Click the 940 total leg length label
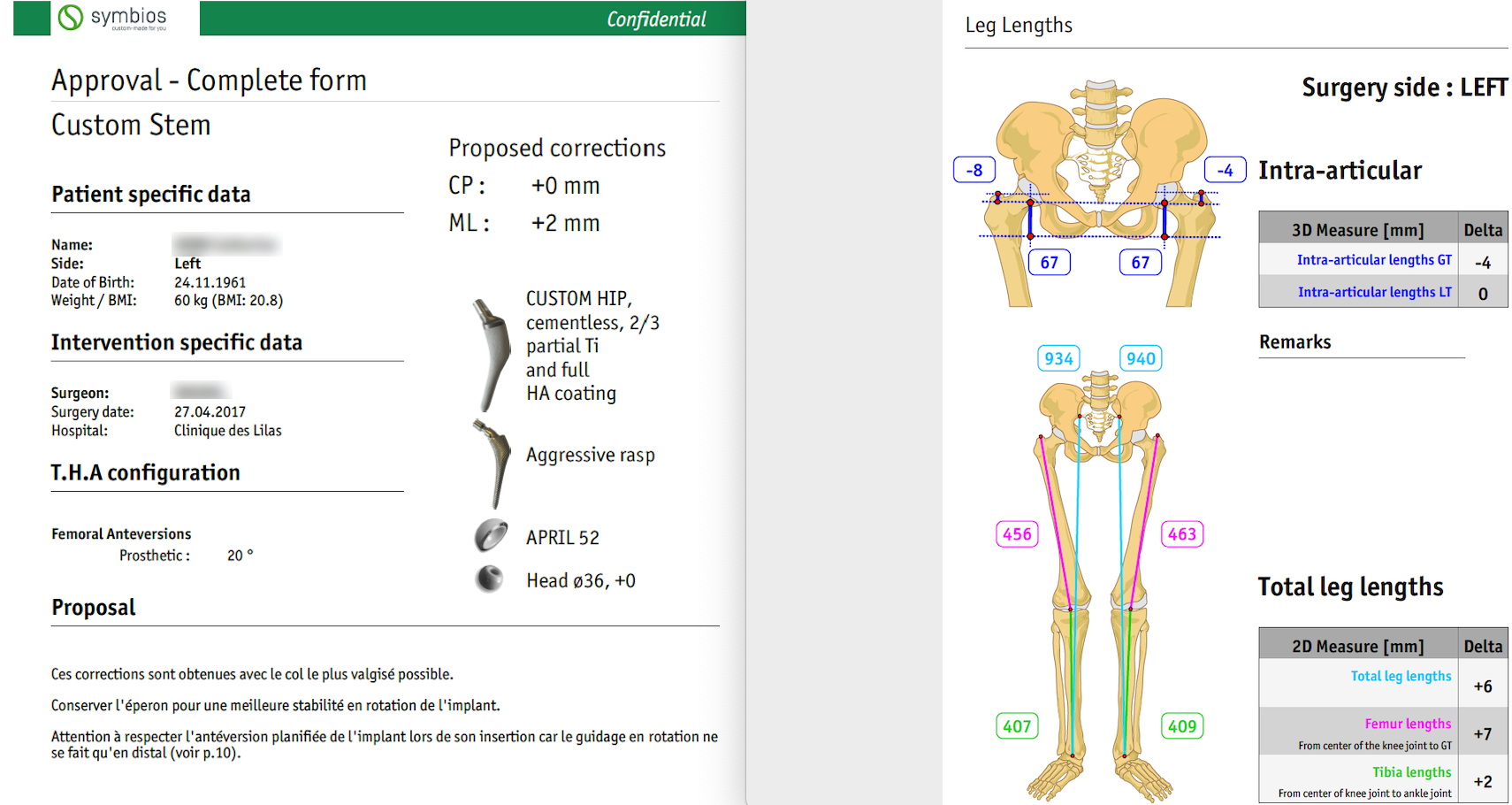 point(1140,358)
